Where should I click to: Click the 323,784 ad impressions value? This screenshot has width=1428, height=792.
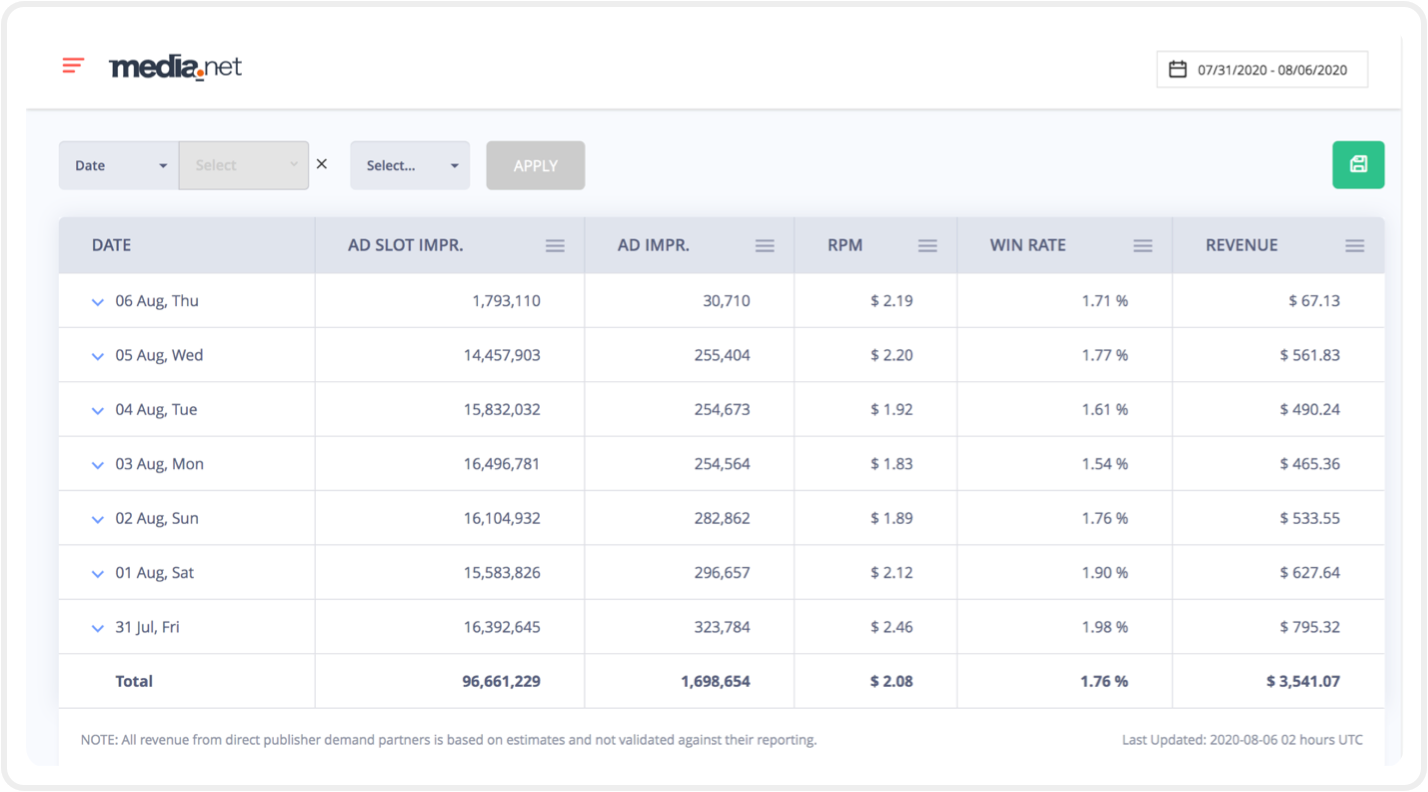[722, 627]
